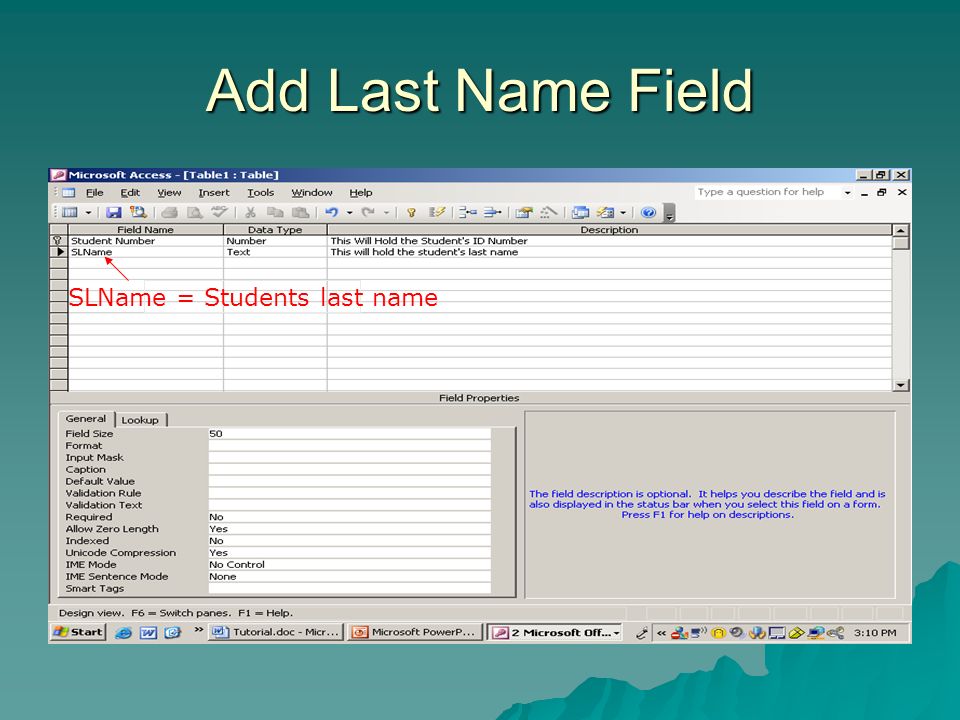Open the Window menu

pyautogui.click(x=312, y=192)
